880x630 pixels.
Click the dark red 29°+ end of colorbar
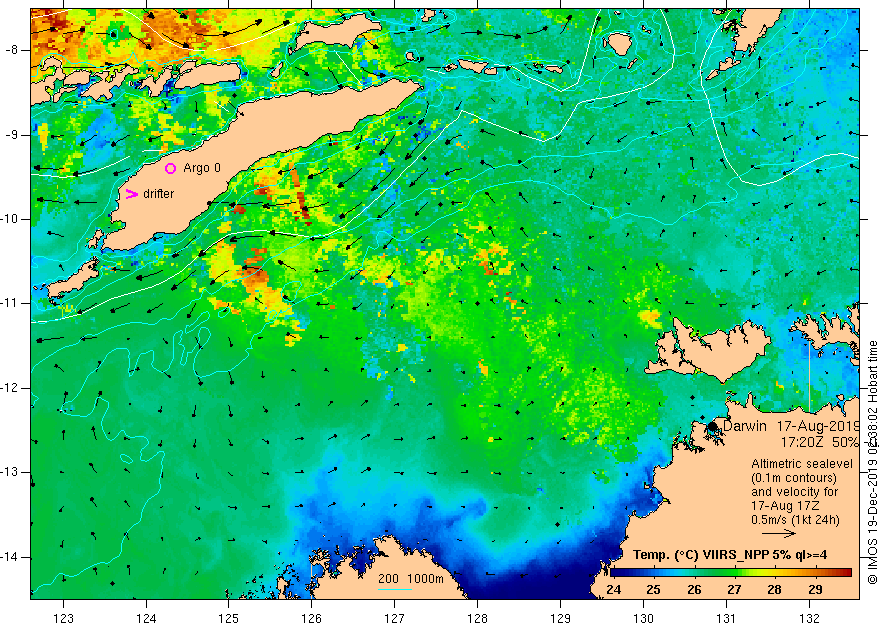[x=846, y=573]
